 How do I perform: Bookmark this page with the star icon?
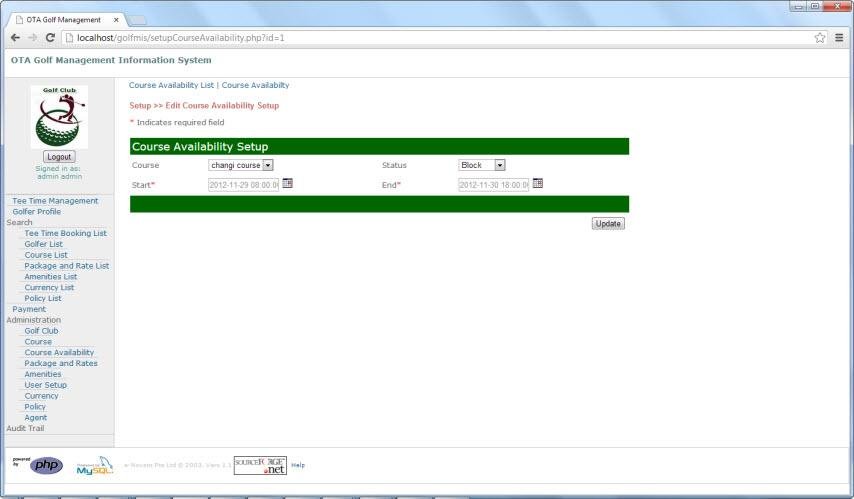820,38
